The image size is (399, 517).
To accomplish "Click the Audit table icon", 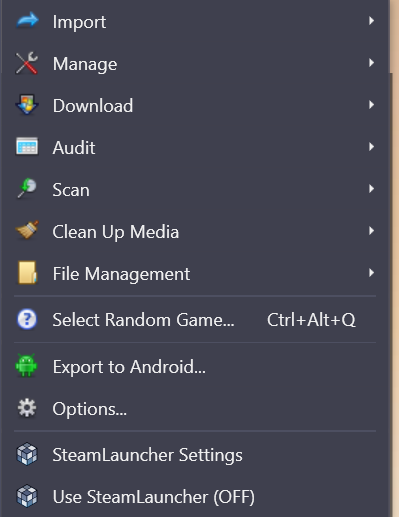I will (27, 147).
